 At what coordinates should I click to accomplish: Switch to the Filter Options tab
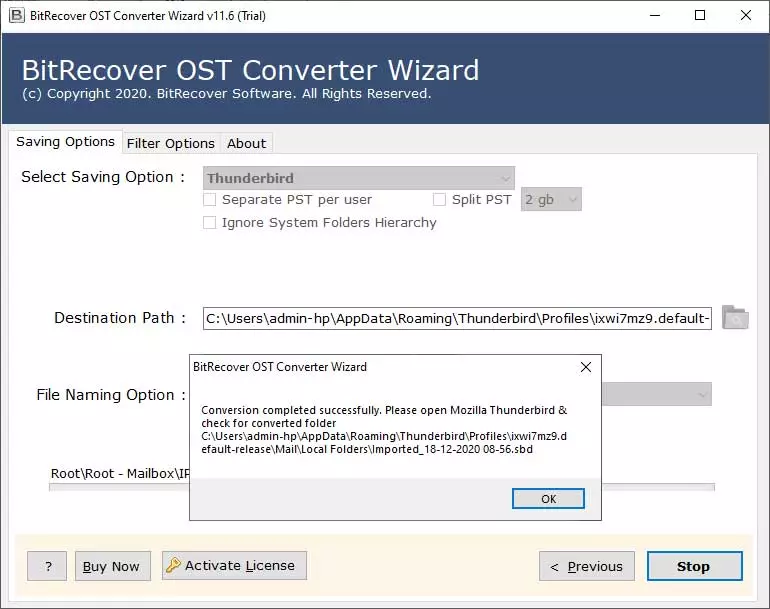pyautogui.click(x=170, y=143)
